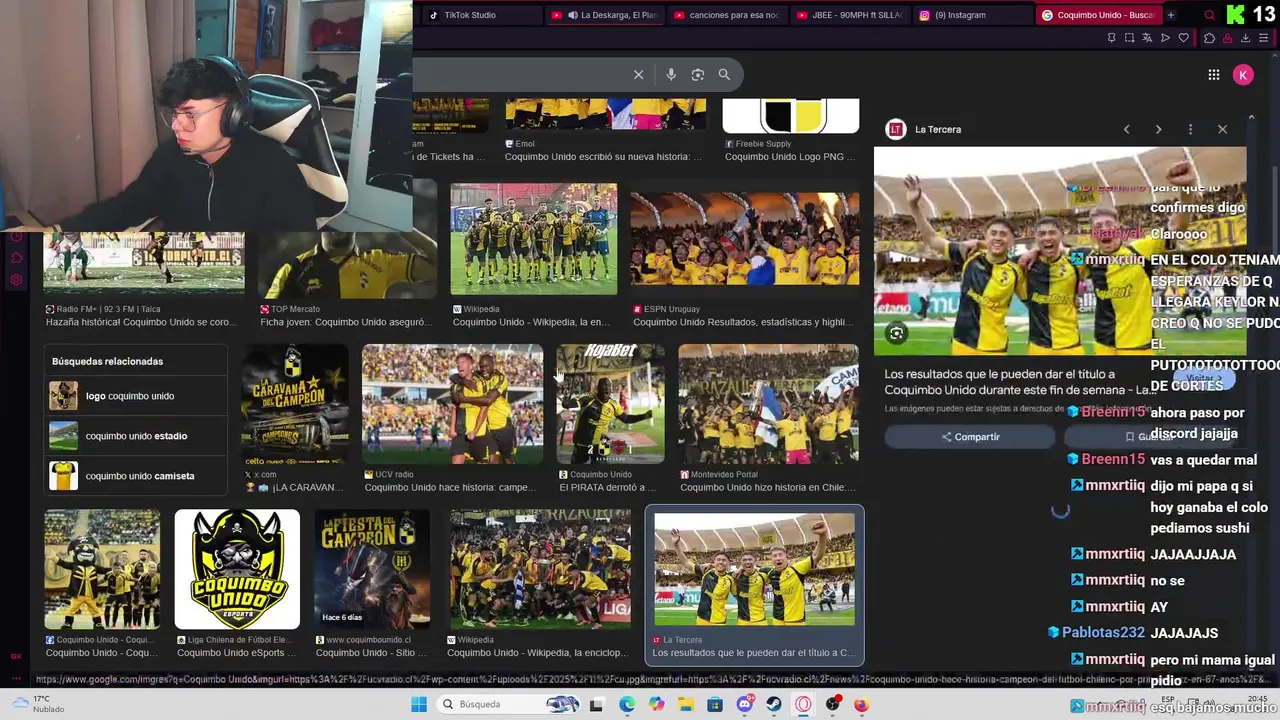
Task: Open the ESPN Uruguay crowd image
Action: (x=744, y=239)
